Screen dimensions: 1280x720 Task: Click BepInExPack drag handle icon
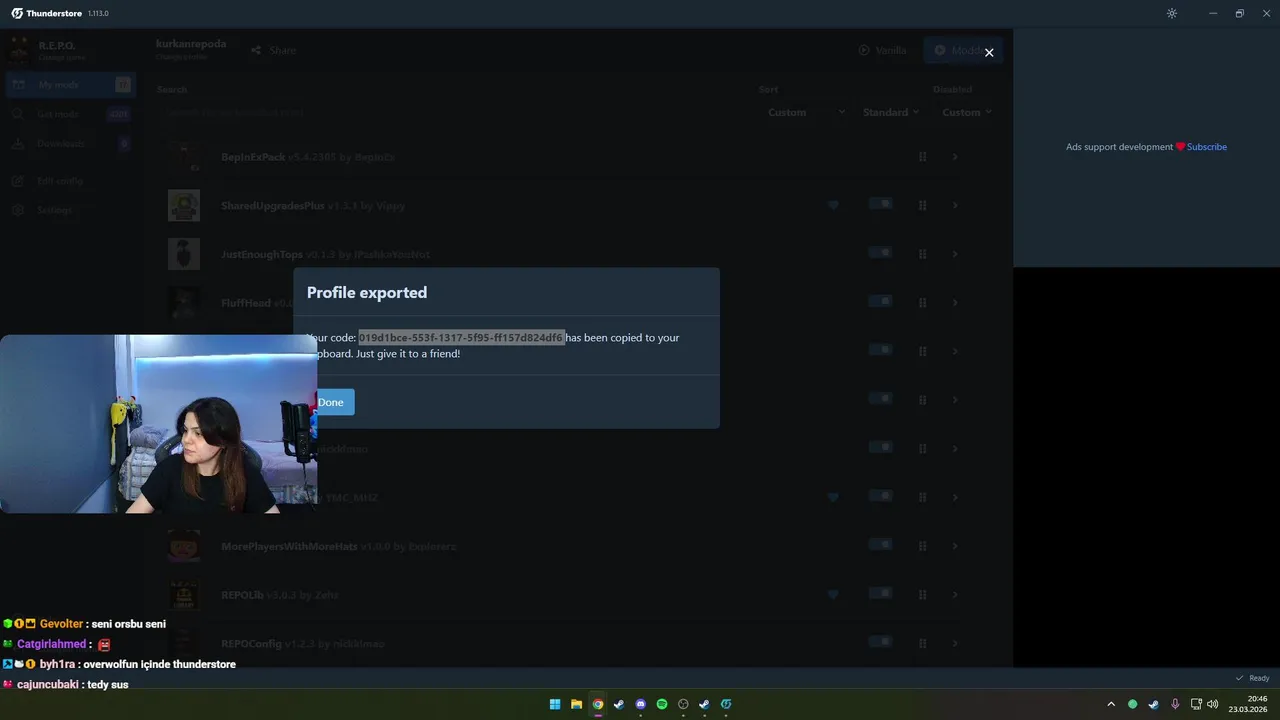(x=923, y=157)
